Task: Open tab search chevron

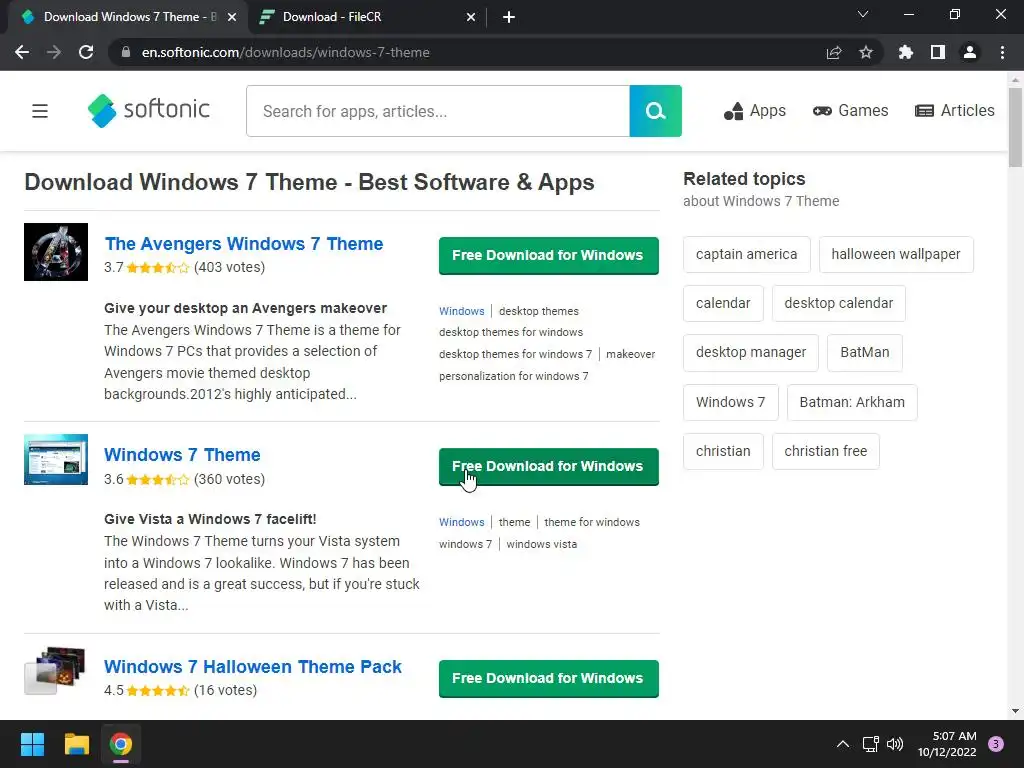Action: pyautogui.click(x=863, y=14)
